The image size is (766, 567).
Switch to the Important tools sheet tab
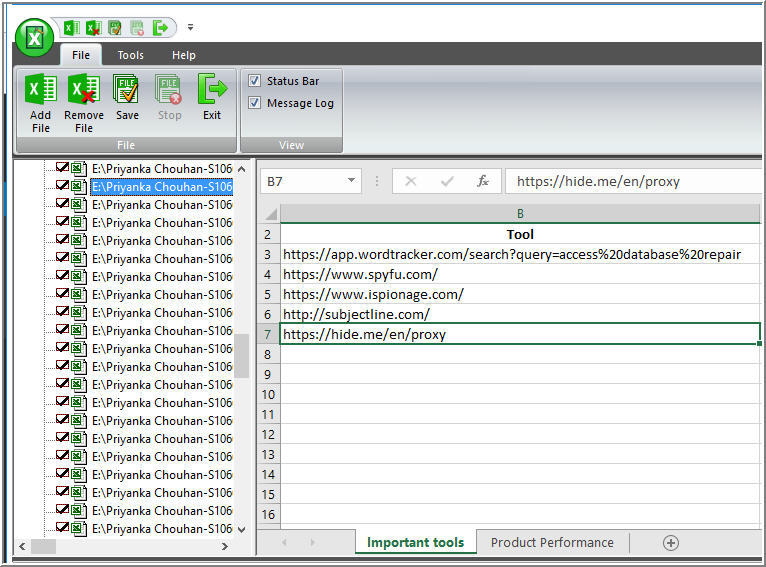(x=415, y=542)
